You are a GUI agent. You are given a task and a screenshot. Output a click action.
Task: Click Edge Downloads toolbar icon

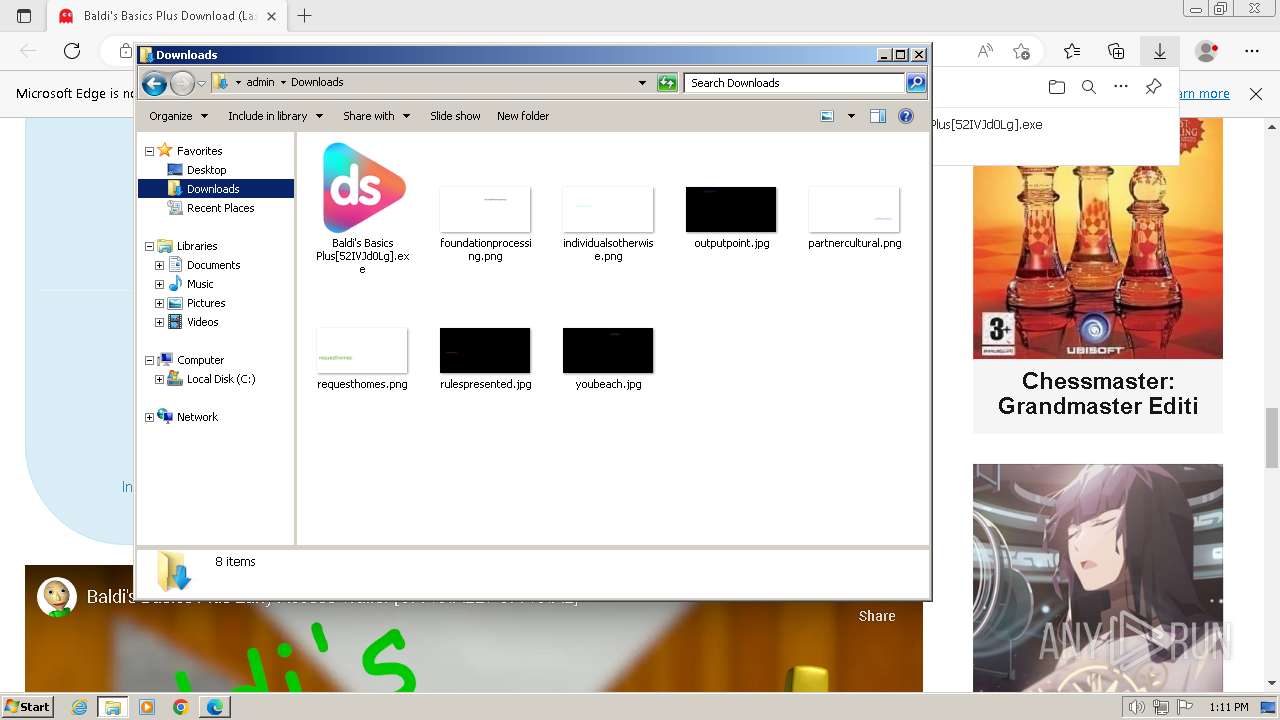pos(1160,51)
